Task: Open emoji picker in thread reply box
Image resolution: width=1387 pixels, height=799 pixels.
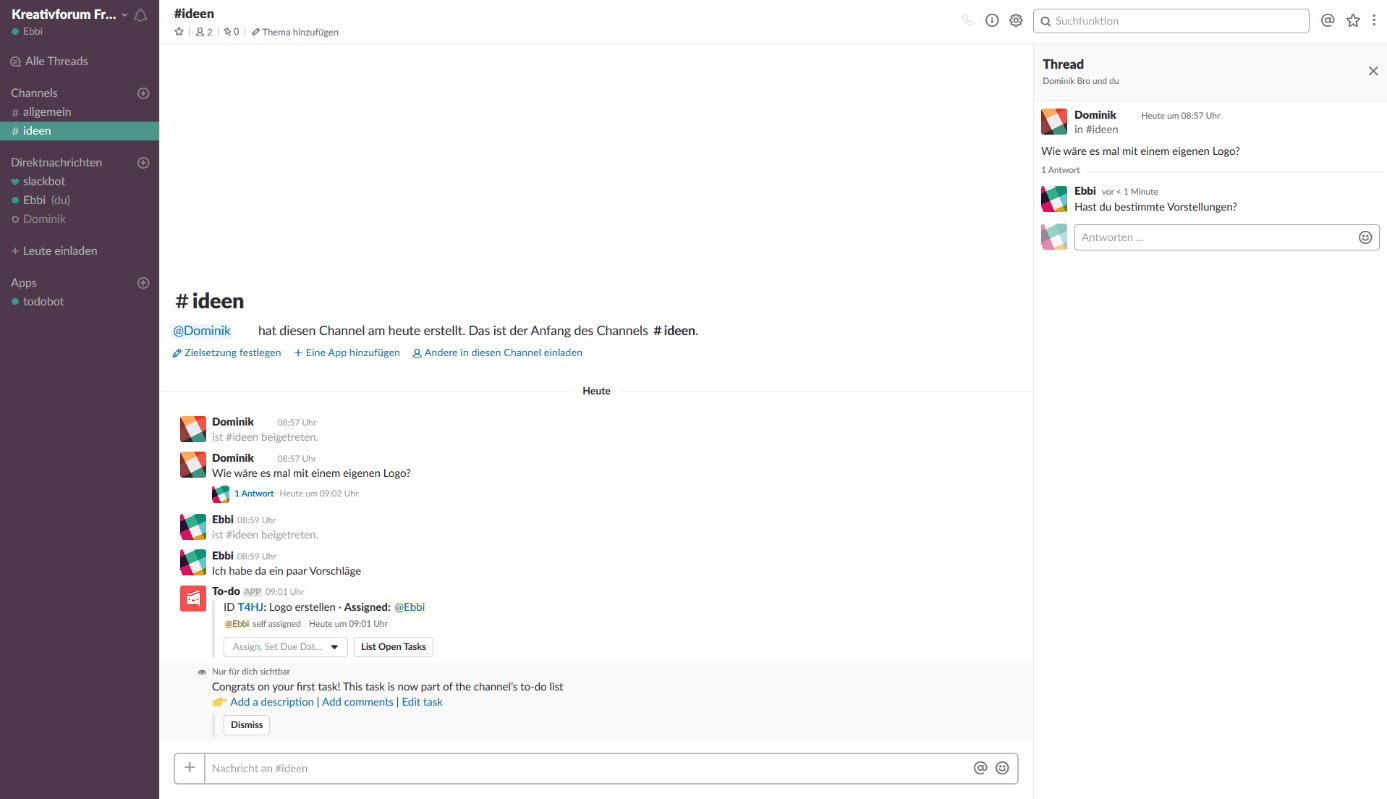Action: (1365, 237)
